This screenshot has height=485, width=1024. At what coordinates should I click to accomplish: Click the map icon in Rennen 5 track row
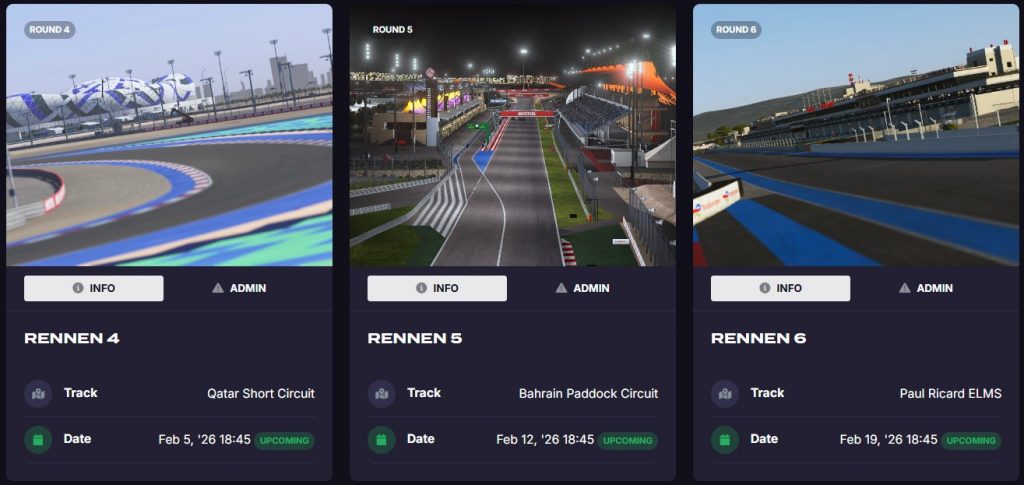point(381,394)
